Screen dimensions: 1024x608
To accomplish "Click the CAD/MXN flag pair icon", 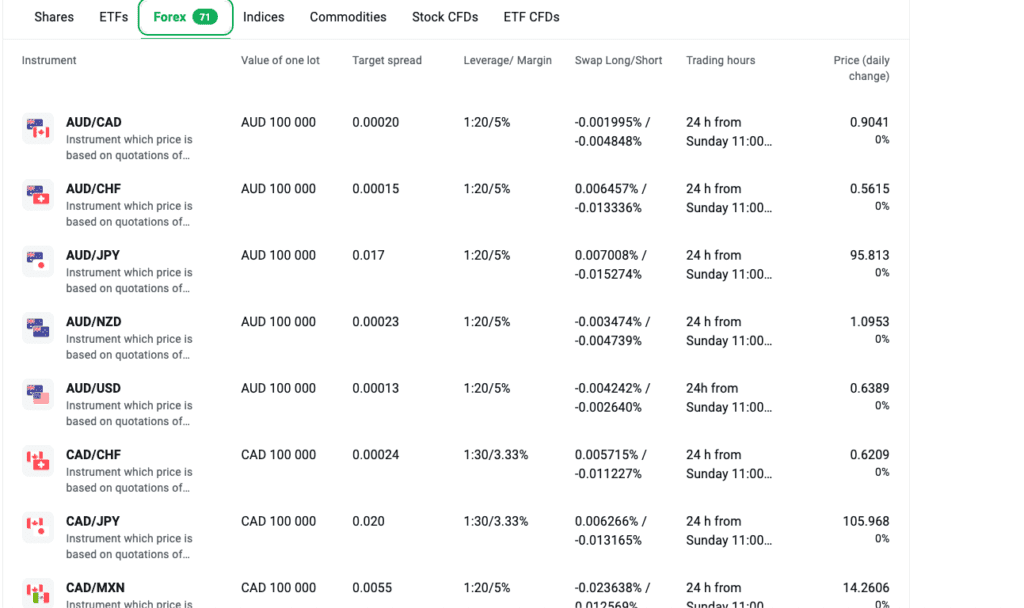I will [38, 594].
